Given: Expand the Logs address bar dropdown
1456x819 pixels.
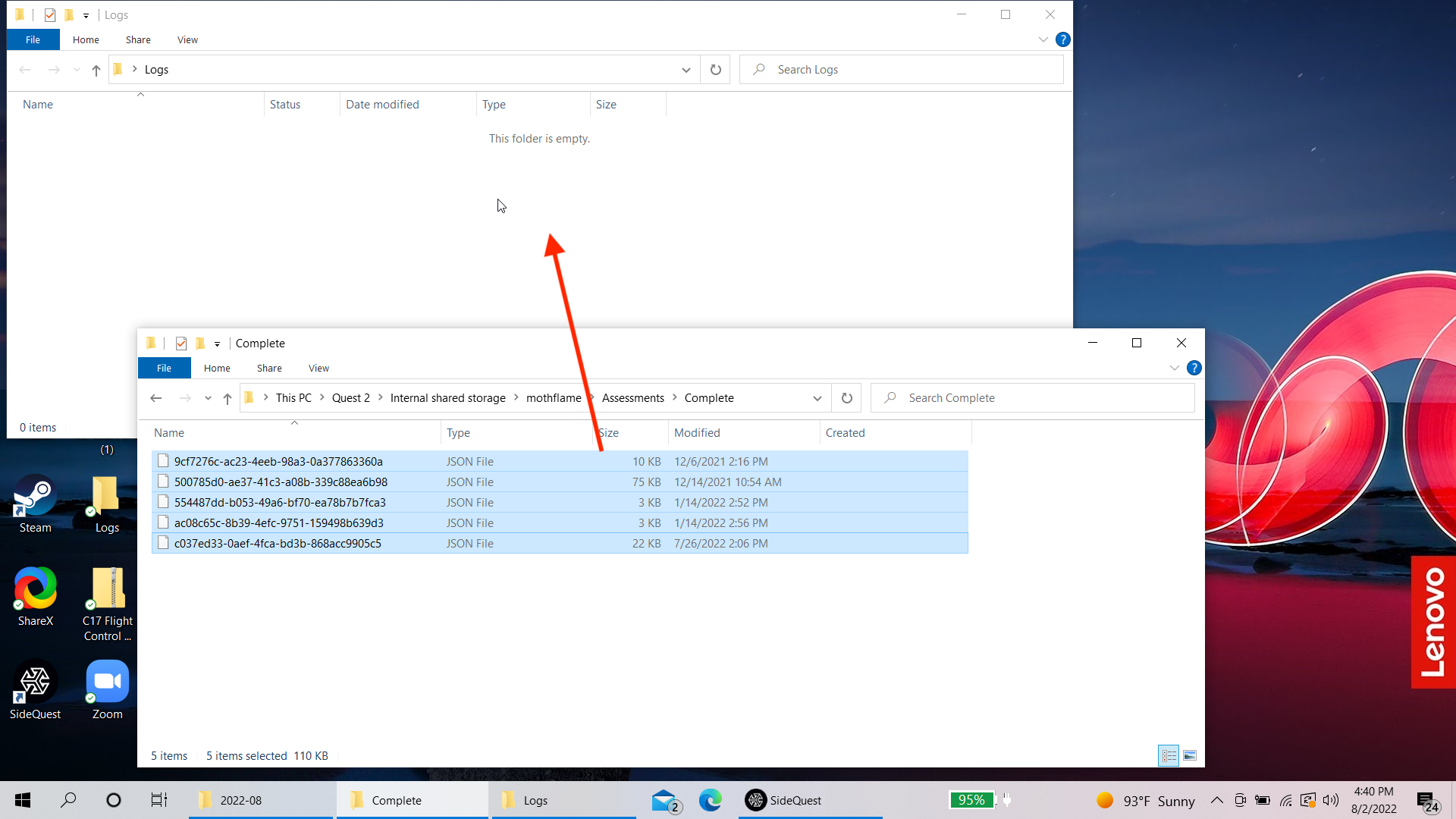Looking at the screenshot, I should coord(686,70).
